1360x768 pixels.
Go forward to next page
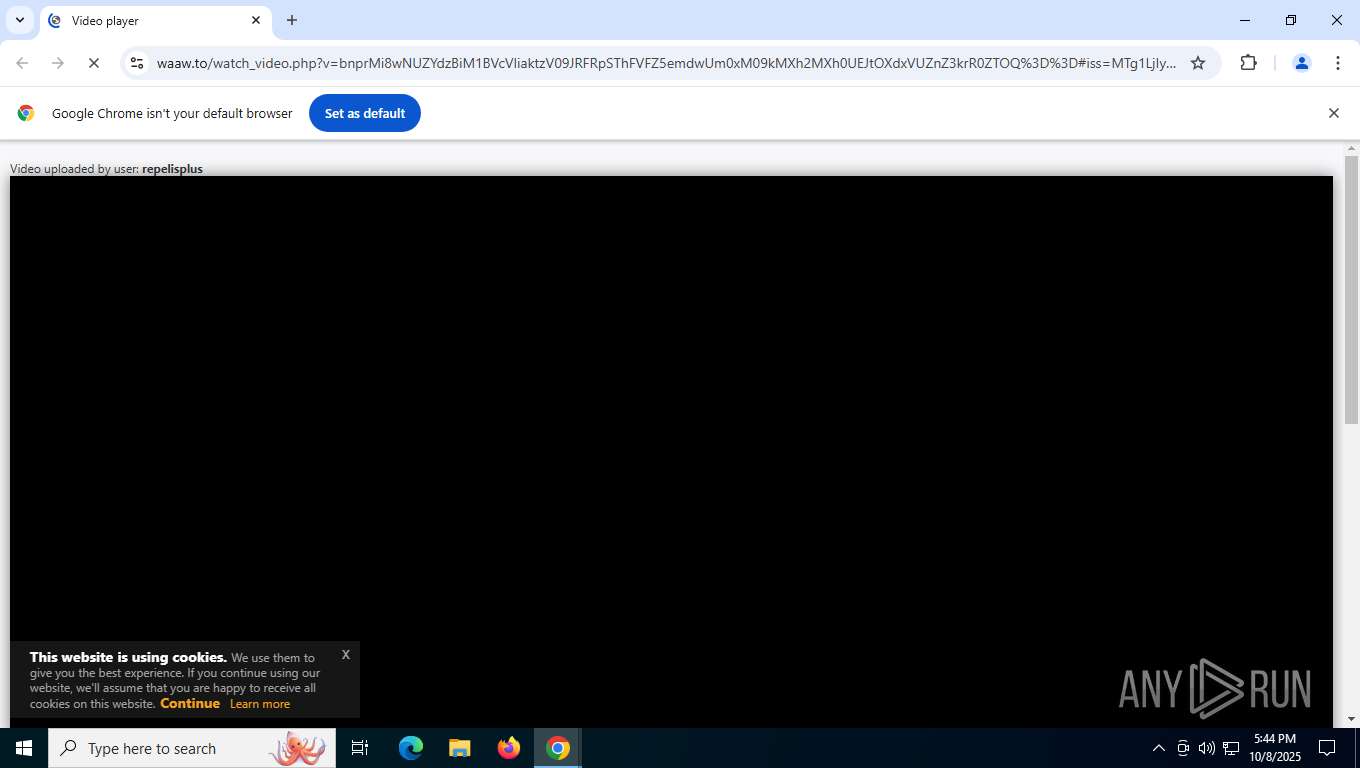58,63
